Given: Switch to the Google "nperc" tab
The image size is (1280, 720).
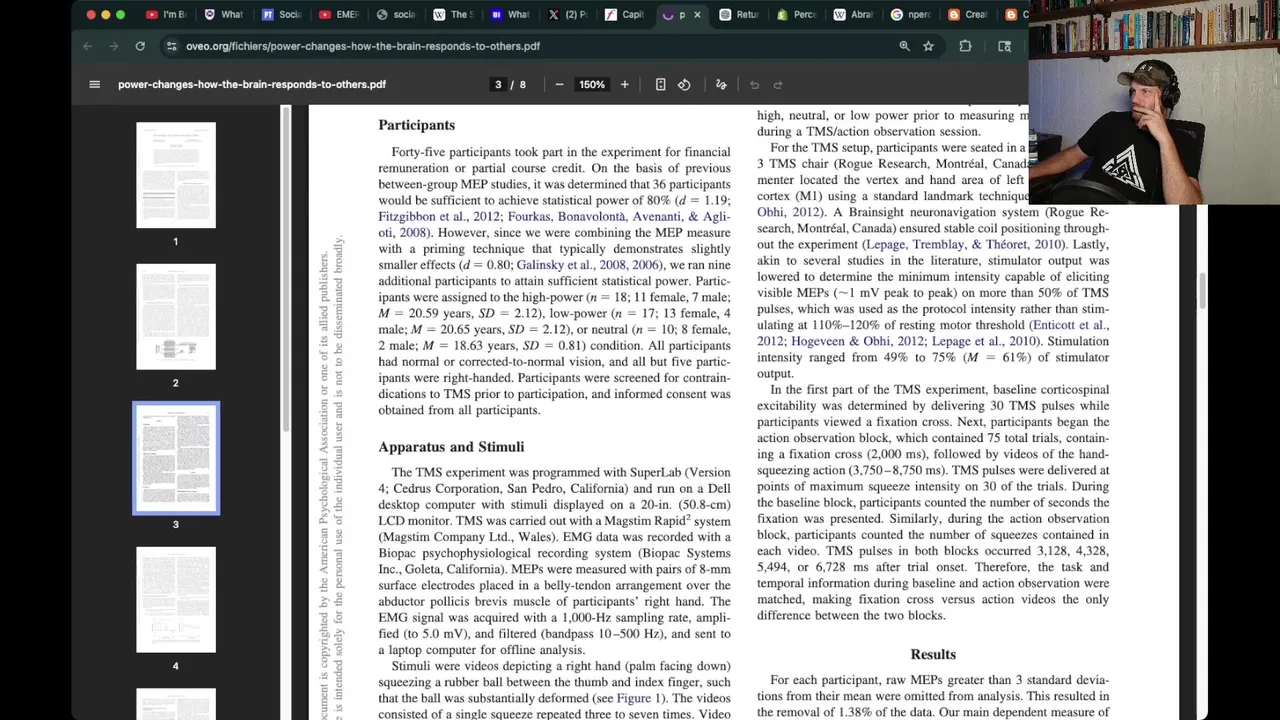Looking at the screenshot, I should 911,15.
